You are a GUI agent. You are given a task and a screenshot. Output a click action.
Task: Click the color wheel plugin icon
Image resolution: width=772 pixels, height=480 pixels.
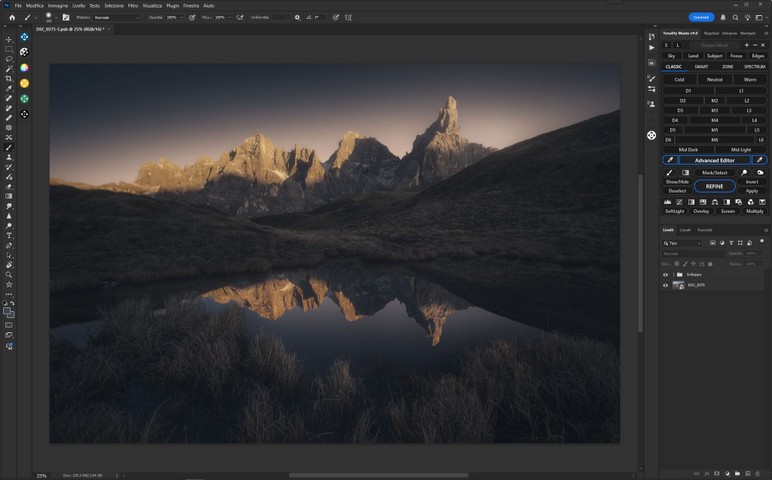click(x=24, y=68)
